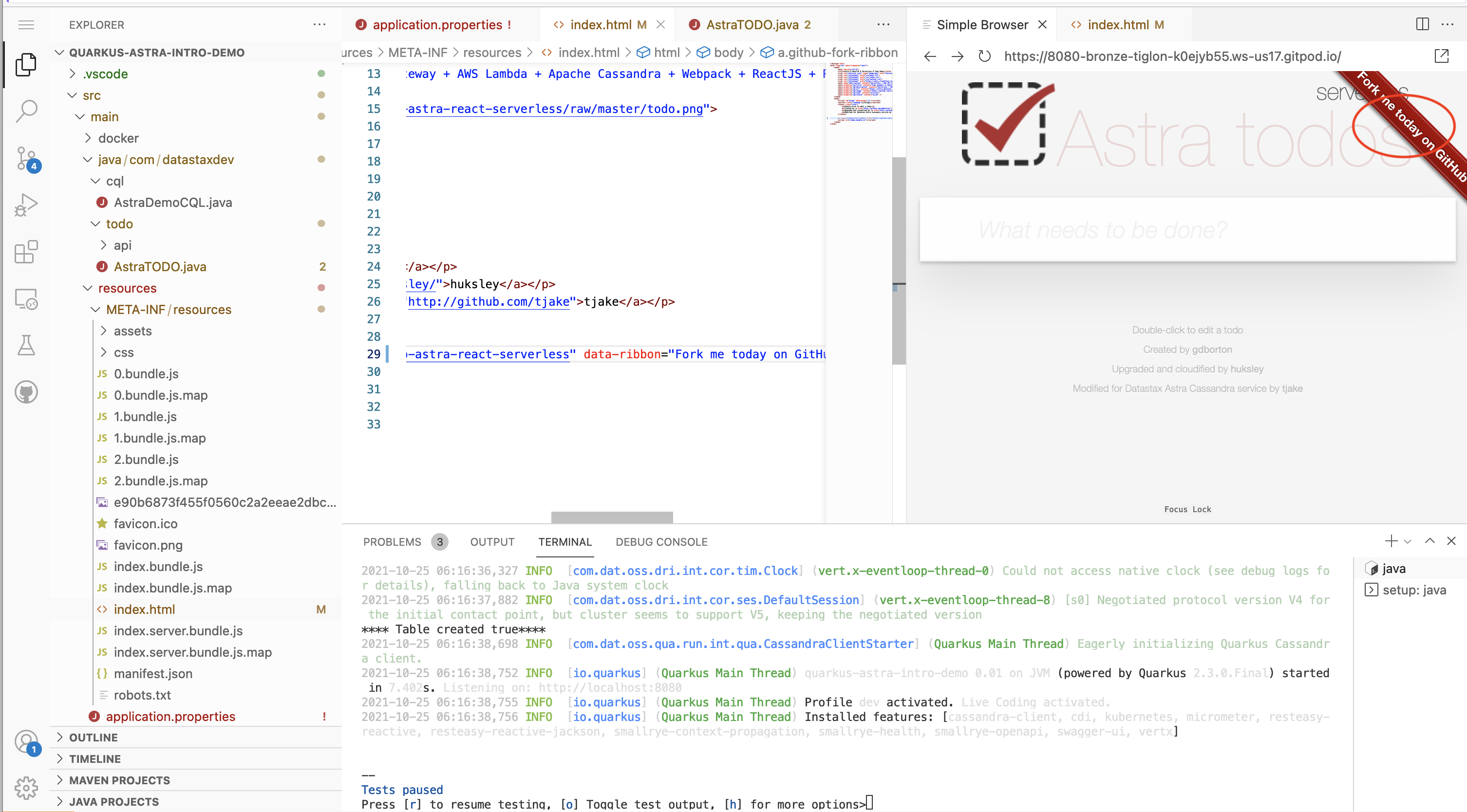This screenshot has height=812, width=1467.
Task: Toggle the hamburger menu button
Action: point(26,24)
